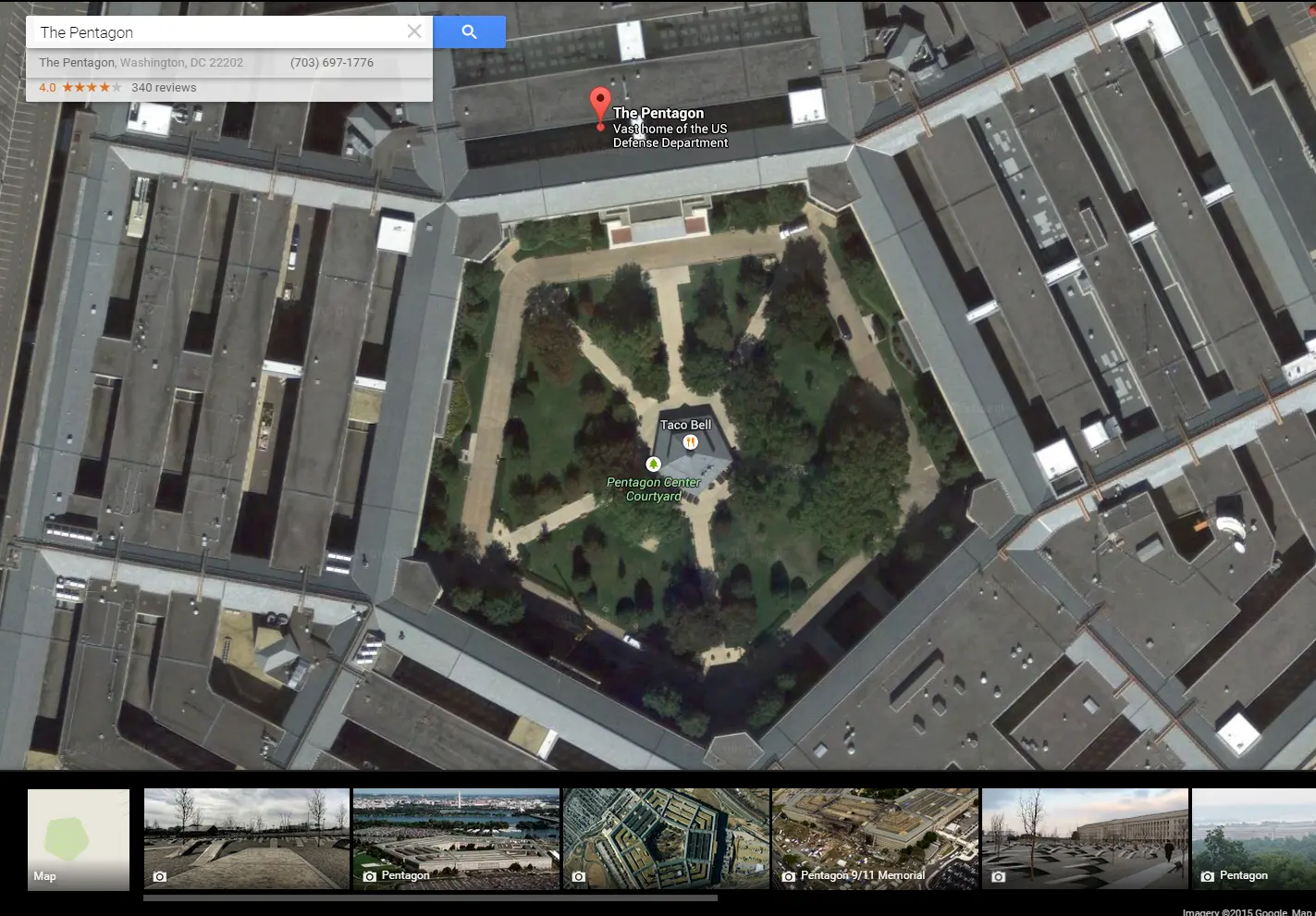Open the 340 reviews link

[164, 88]
